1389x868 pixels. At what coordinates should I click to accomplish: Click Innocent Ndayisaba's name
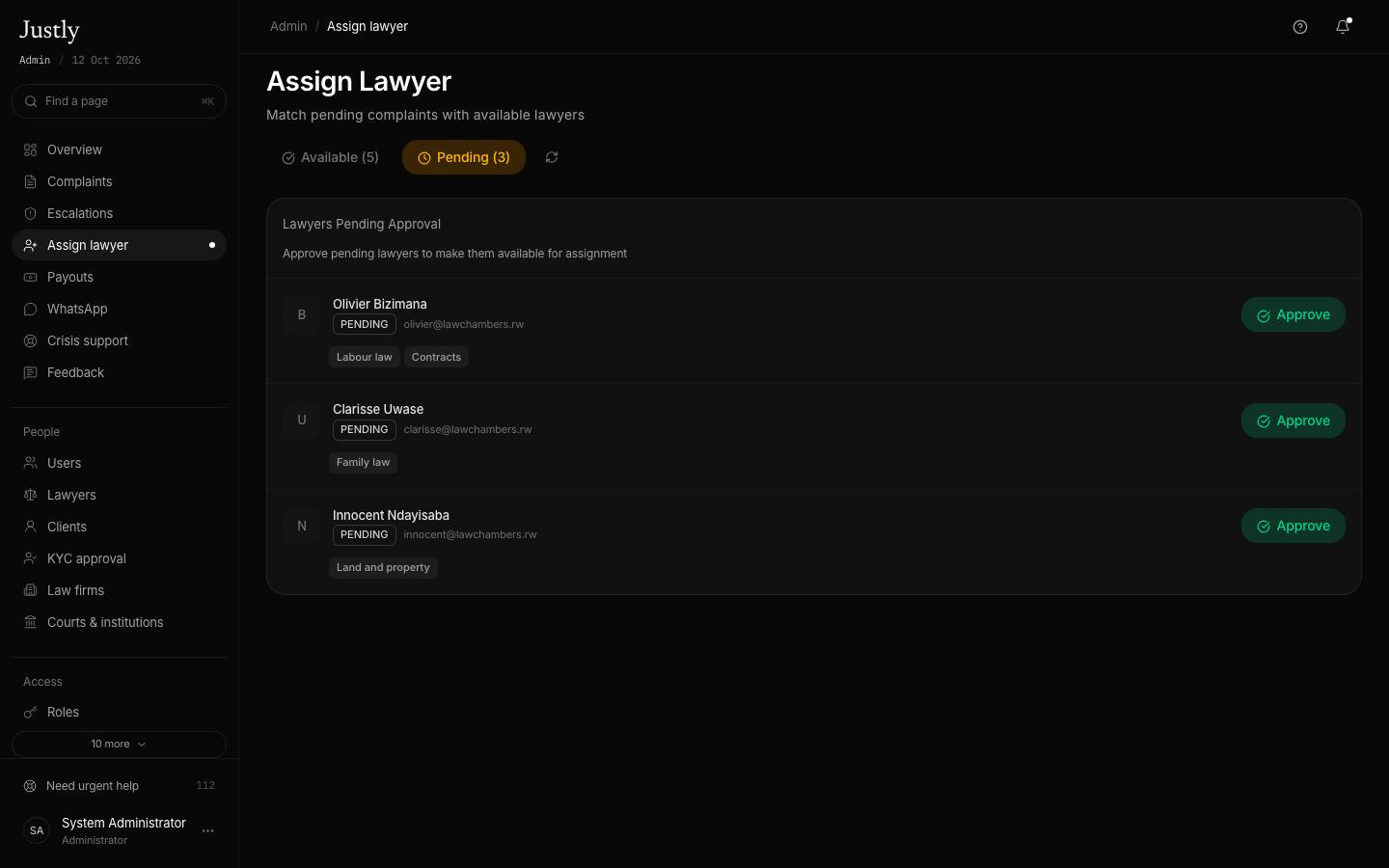[391, 515]
